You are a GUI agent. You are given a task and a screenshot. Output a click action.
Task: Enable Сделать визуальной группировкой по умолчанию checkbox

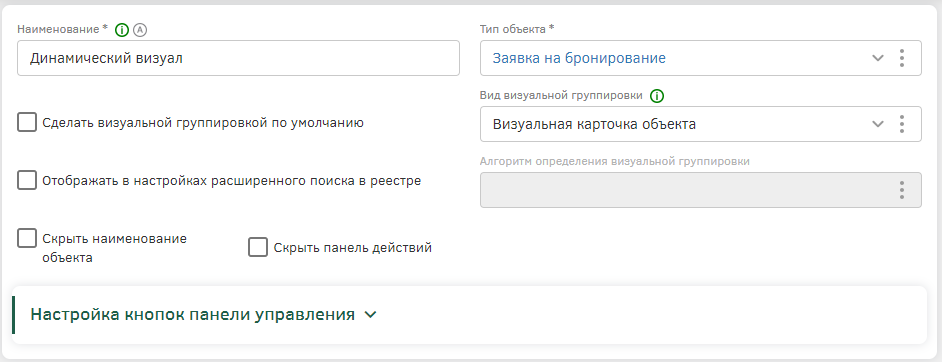(26, 122)
